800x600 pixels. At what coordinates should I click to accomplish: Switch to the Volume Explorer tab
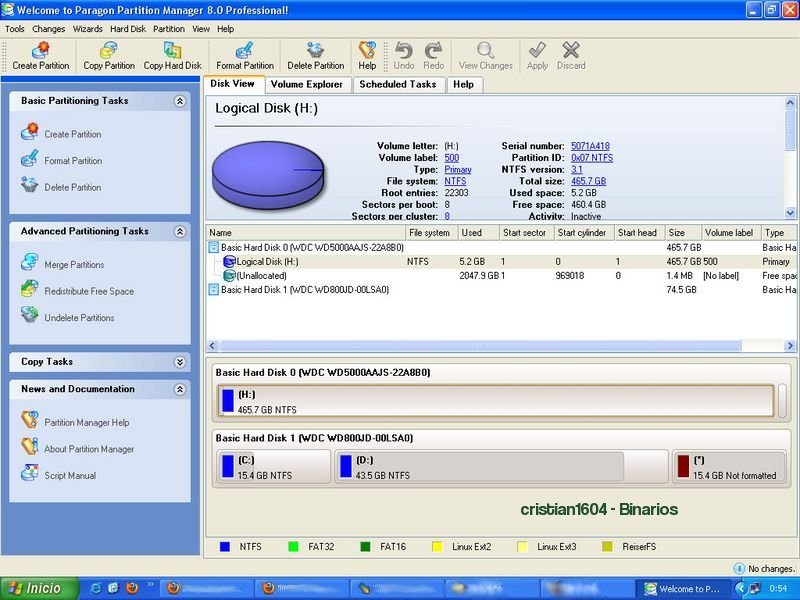click(x=307, y=85)
